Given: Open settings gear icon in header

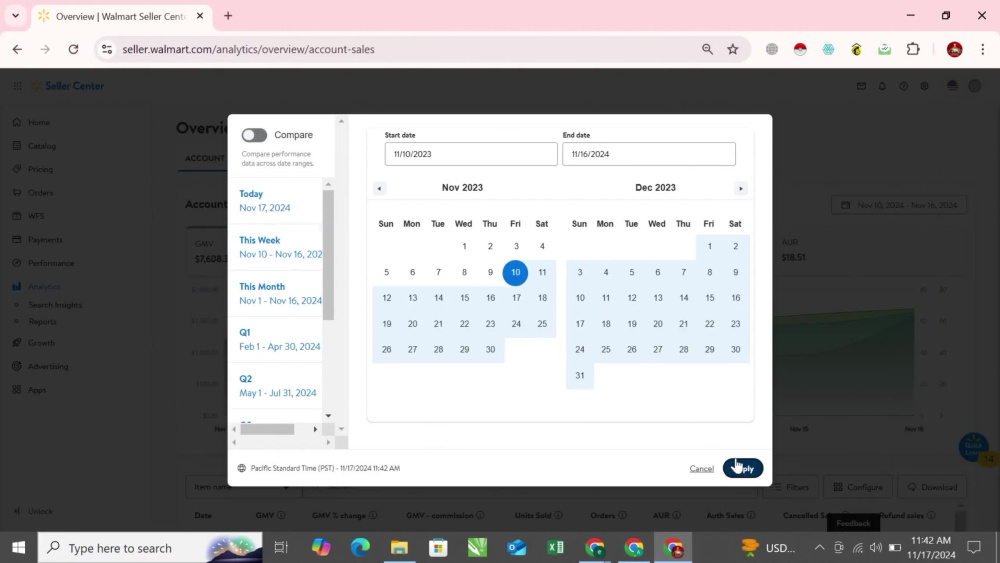Looking at the screenshot, I should [924, 86].
